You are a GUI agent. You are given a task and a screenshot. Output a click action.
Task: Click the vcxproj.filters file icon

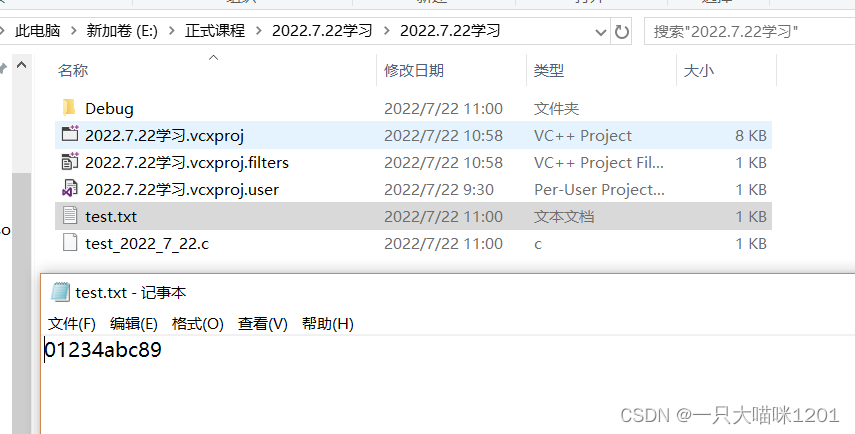(x=70, y=161)
